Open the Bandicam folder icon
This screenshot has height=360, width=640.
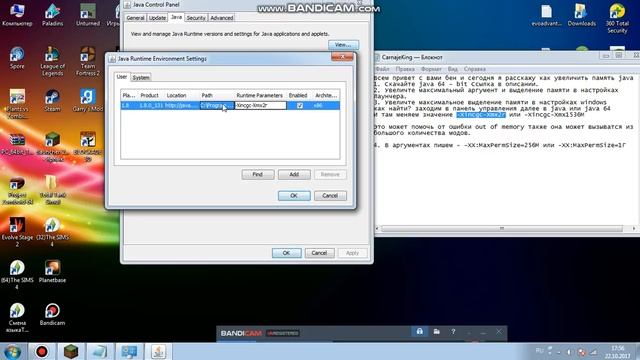click(x=436, y=331)
